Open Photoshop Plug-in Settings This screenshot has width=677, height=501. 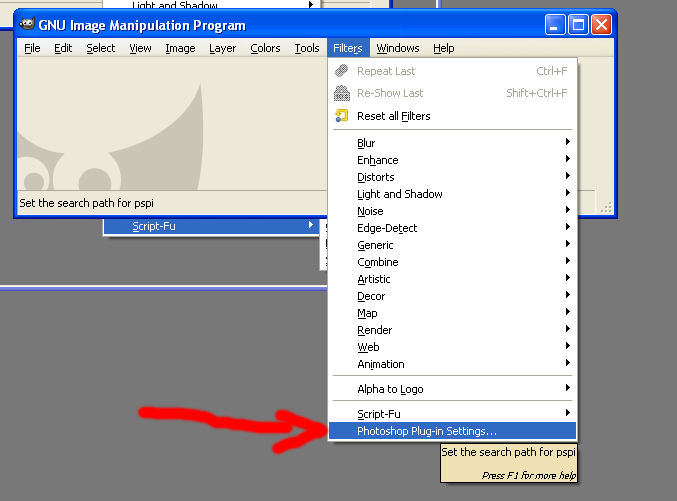[452, 431]
